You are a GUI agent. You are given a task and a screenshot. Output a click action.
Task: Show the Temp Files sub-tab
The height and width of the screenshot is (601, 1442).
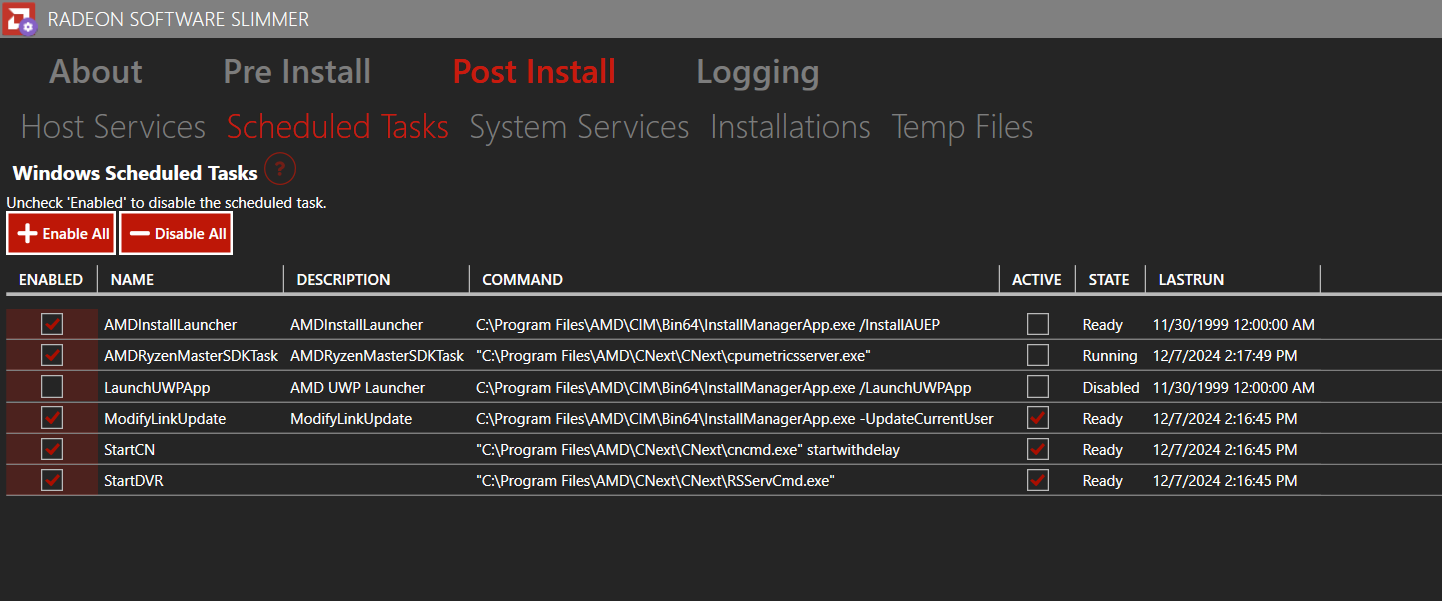[962, 127]
